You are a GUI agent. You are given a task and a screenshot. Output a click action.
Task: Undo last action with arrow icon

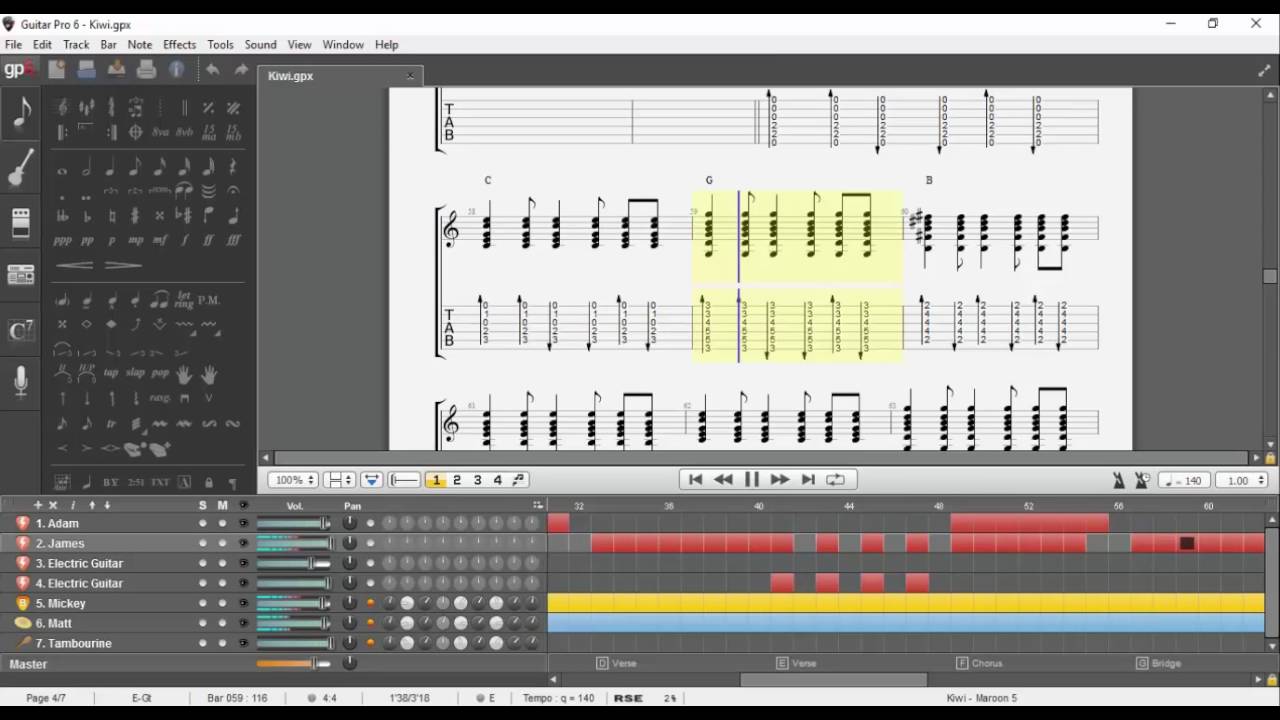click(x=212, y=69)
